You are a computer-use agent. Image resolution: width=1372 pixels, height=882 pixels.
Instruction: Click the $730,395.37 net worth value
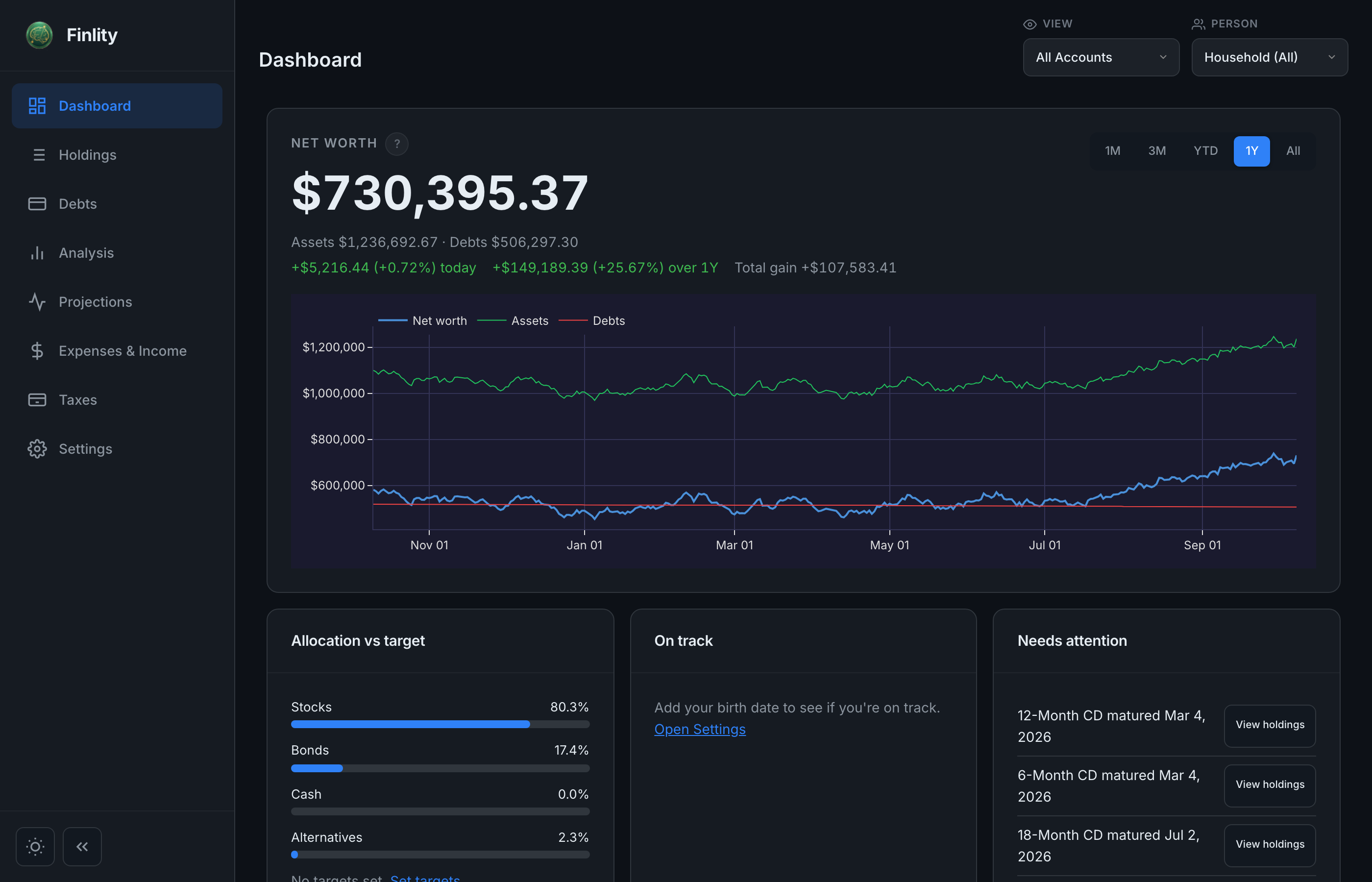click(440, 193)
